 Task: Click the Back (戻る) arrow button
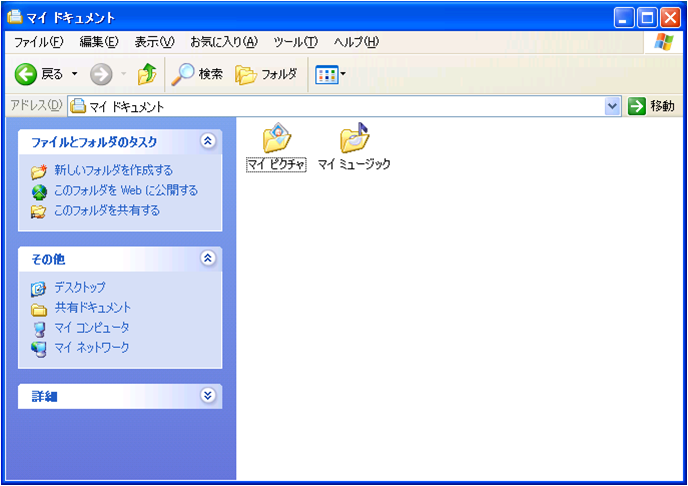point(27,74)
